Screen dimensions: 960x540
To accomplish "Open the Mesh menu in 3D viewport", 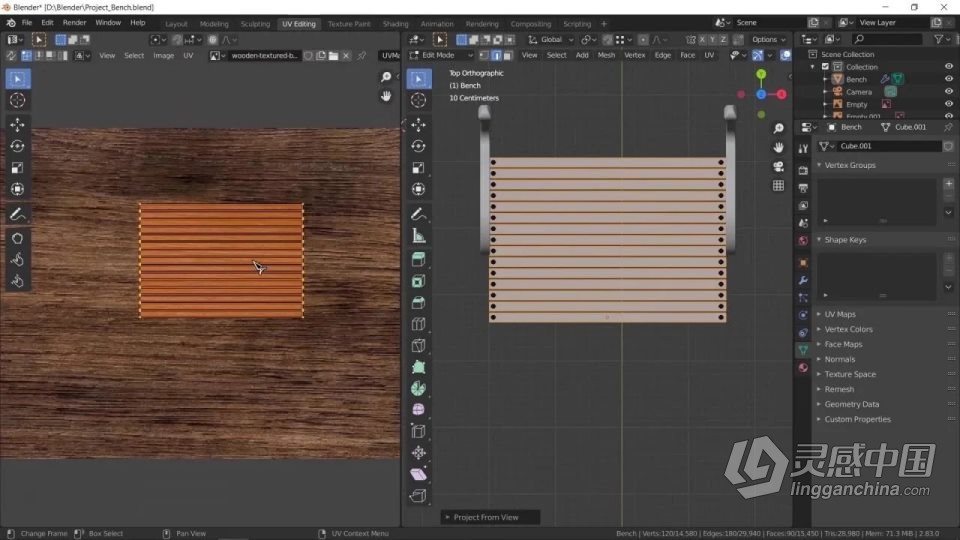I will click(x=606, y=55).
